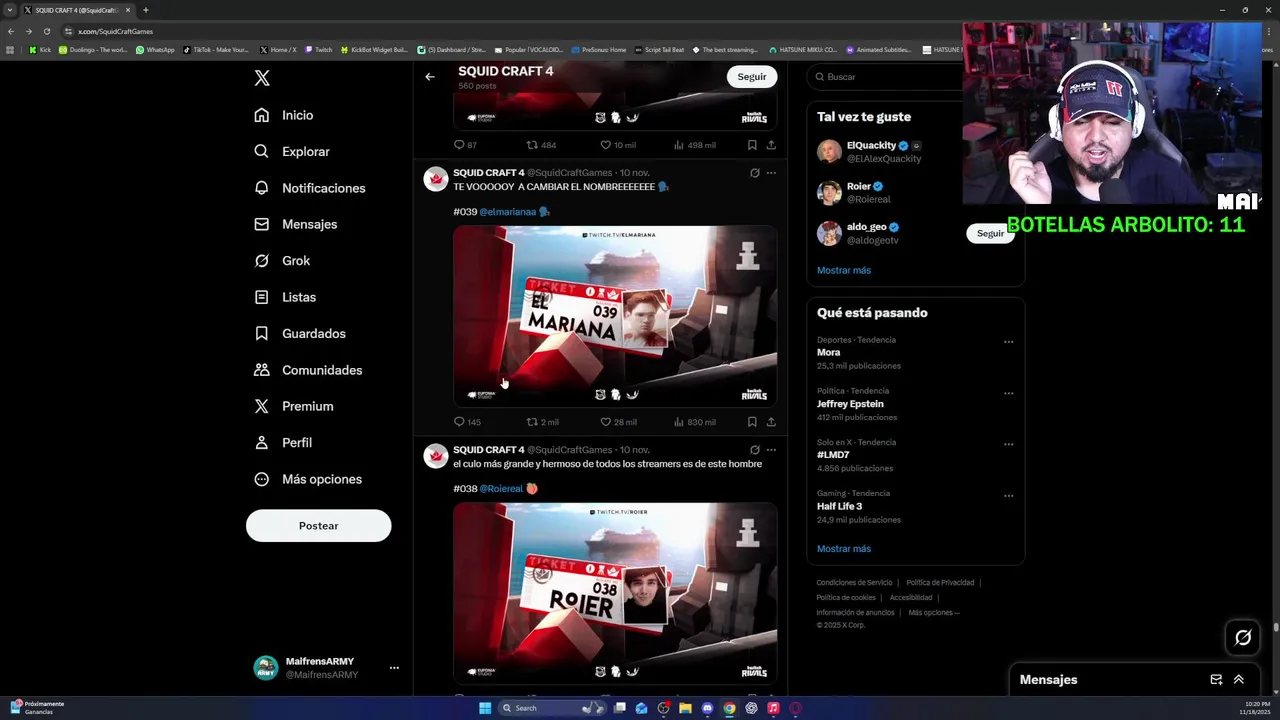Open Inicio from the sidebar
The width and height of the screenshot is (1280, 720).
click(x=284, y=115)
